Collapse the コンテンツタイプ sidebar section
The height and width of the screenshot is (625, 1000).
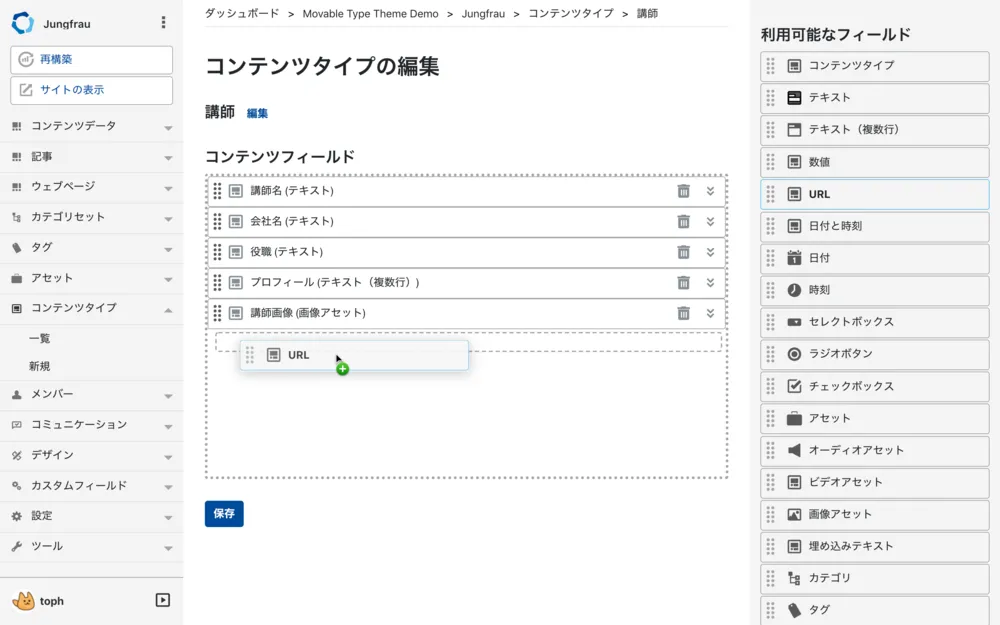point(170,308)
